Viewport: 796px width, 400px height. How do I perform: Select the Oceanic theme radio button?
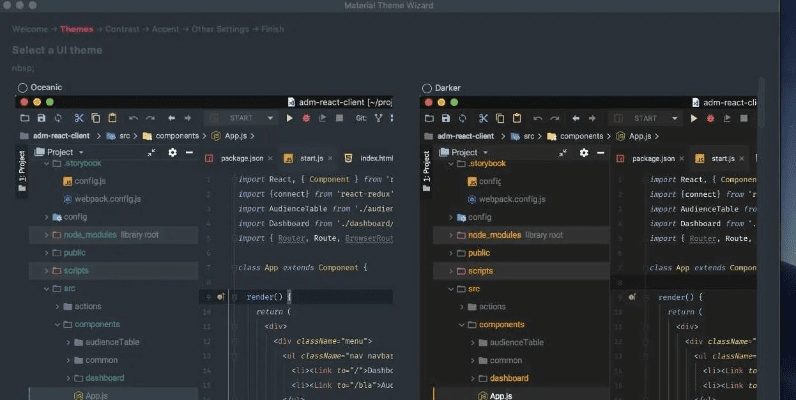tap(24, 88)
